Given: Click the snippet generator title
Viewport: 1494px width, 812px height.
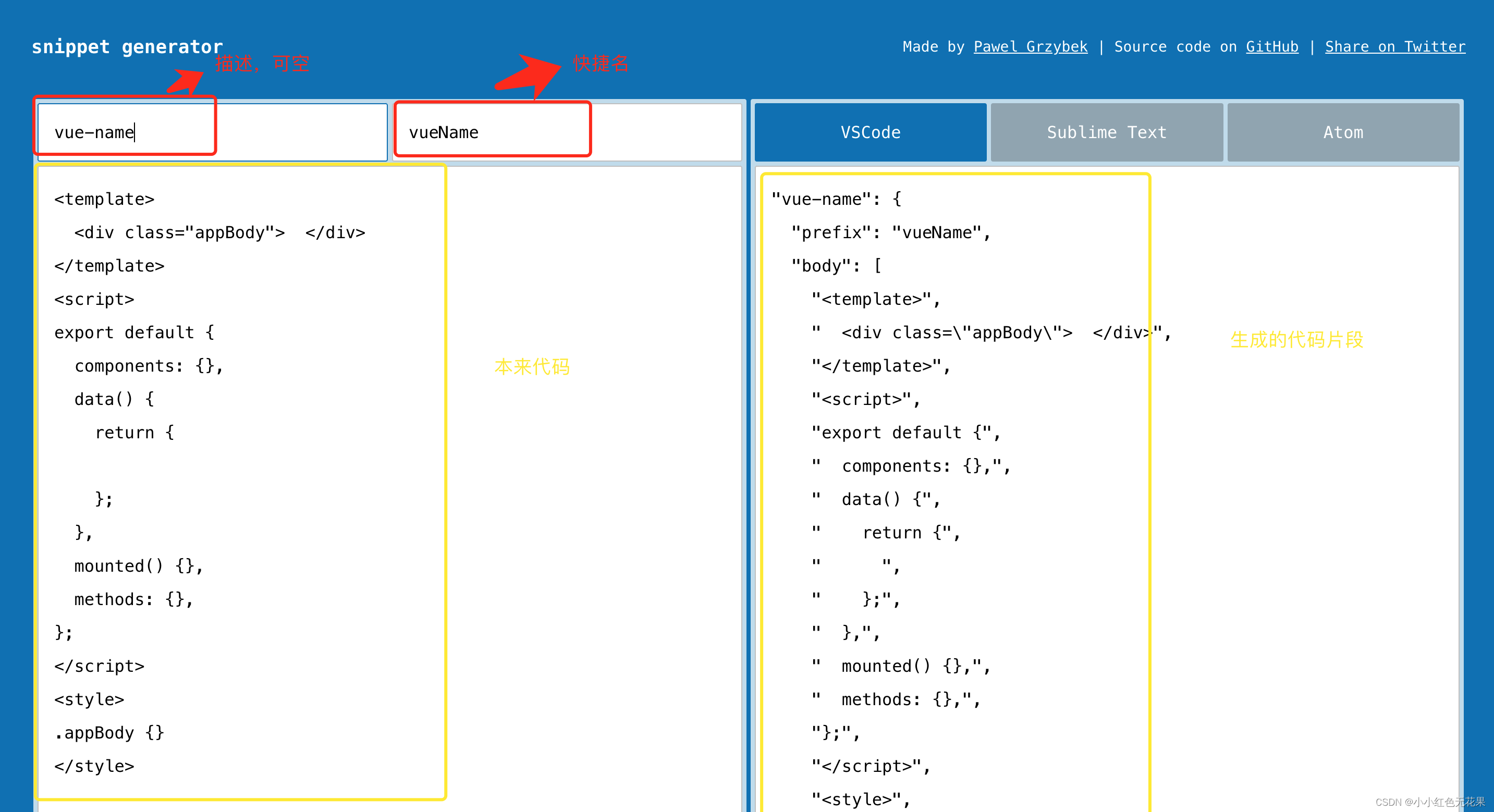Looking at the screenshot, I should pyautogui.click(x=127, y=46).
